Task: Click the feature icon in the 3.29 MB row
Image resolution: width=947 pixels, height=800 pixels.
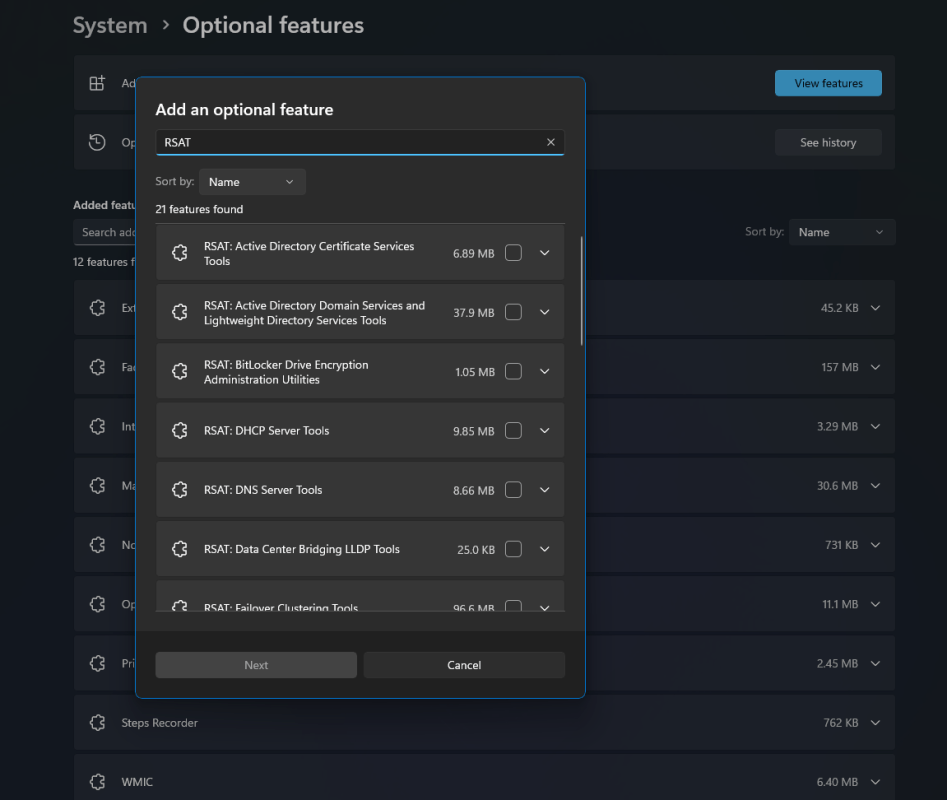Action: [97, 426]
